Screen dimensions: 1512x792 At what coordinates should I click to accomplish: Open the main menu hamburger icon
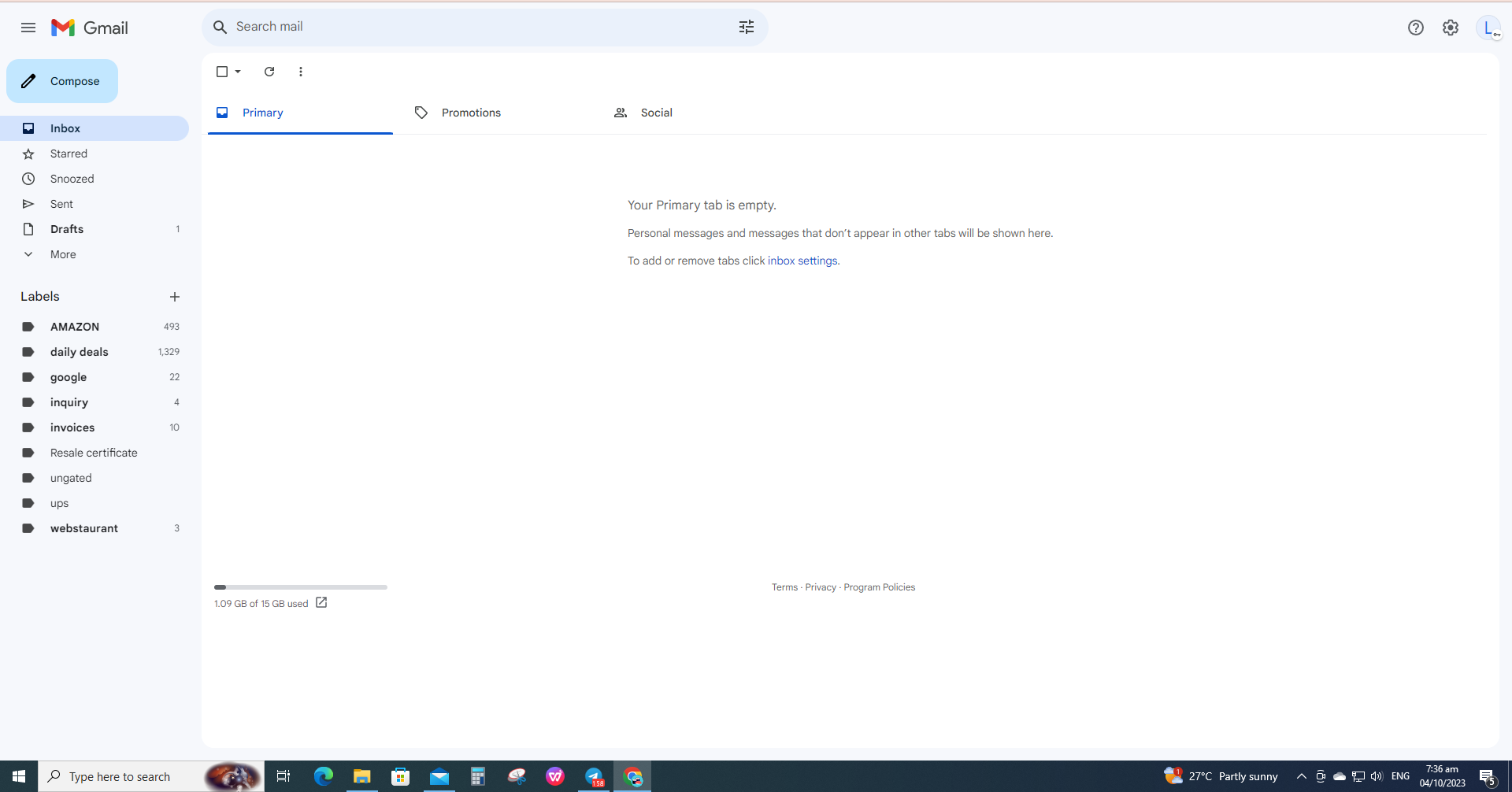click(x=28, y=28)
